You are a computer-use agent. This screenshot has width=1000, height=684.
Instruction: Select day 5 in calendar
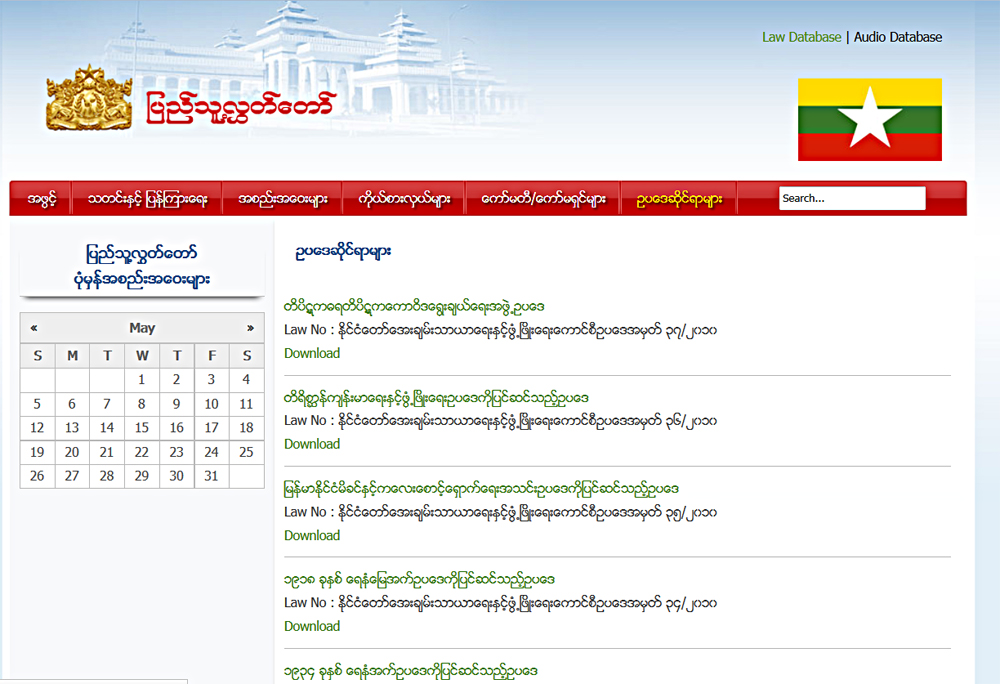[x=37, y=404]
